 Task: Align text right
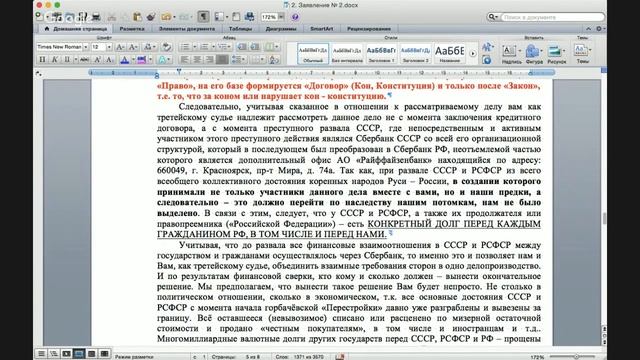(209, 60)
